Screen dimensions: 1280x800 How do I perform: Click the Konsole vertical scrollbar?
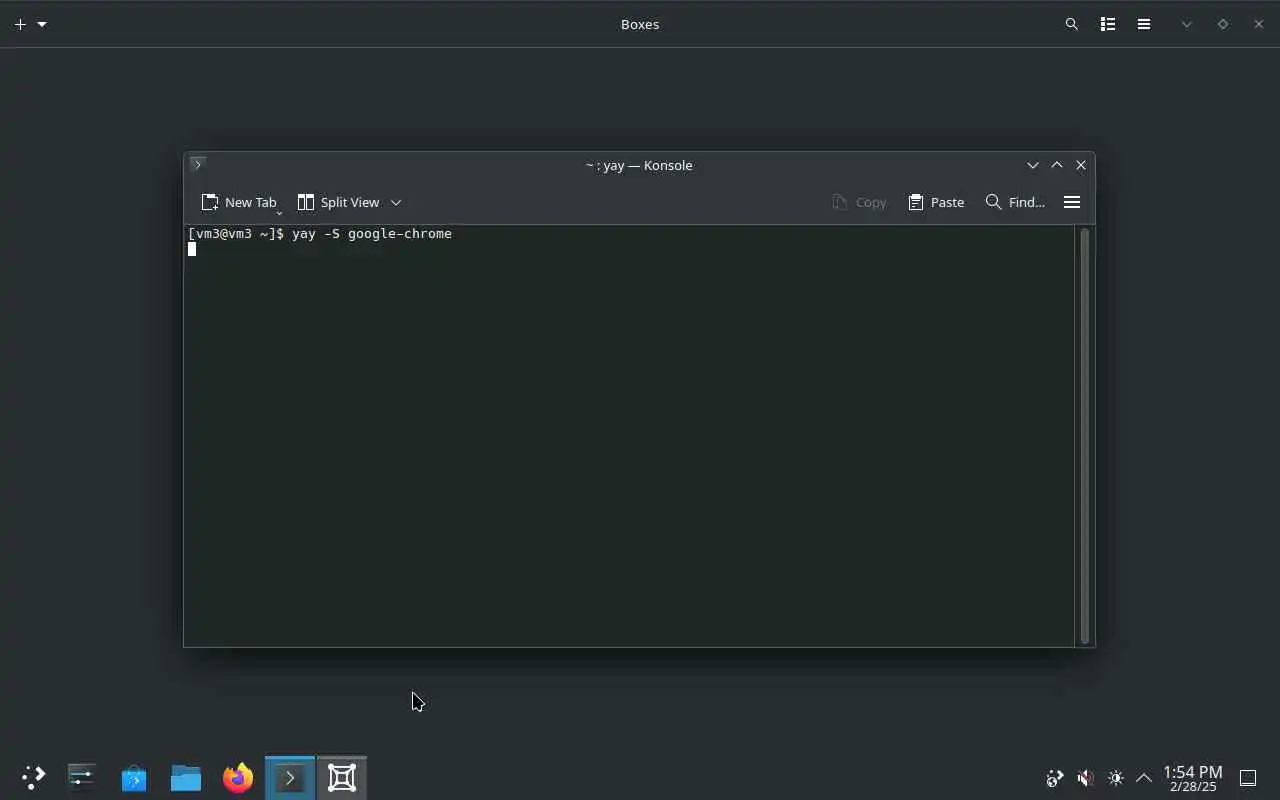(x=1085, y=435)
